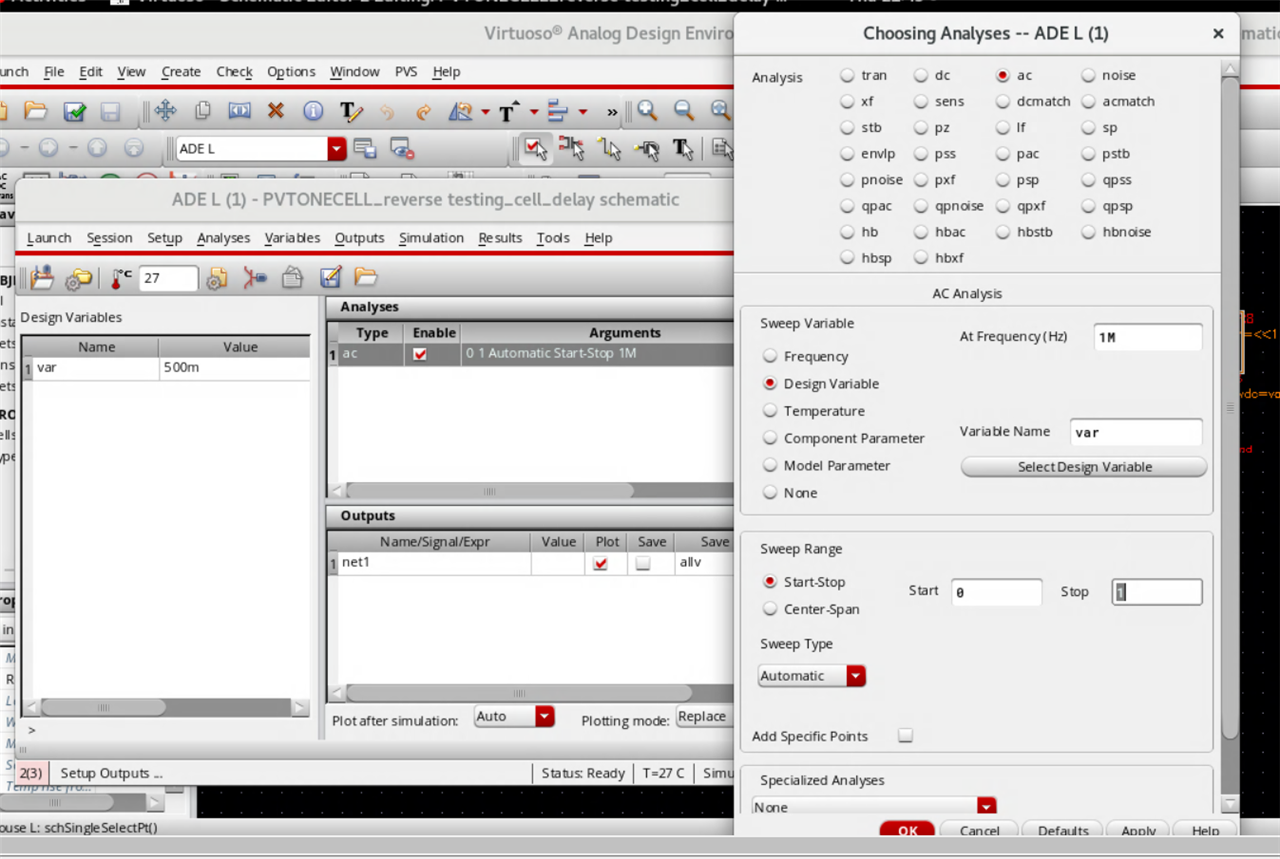Click the Zoom Out magnifier icon
1280x859 pixels.
click(684, 111)
